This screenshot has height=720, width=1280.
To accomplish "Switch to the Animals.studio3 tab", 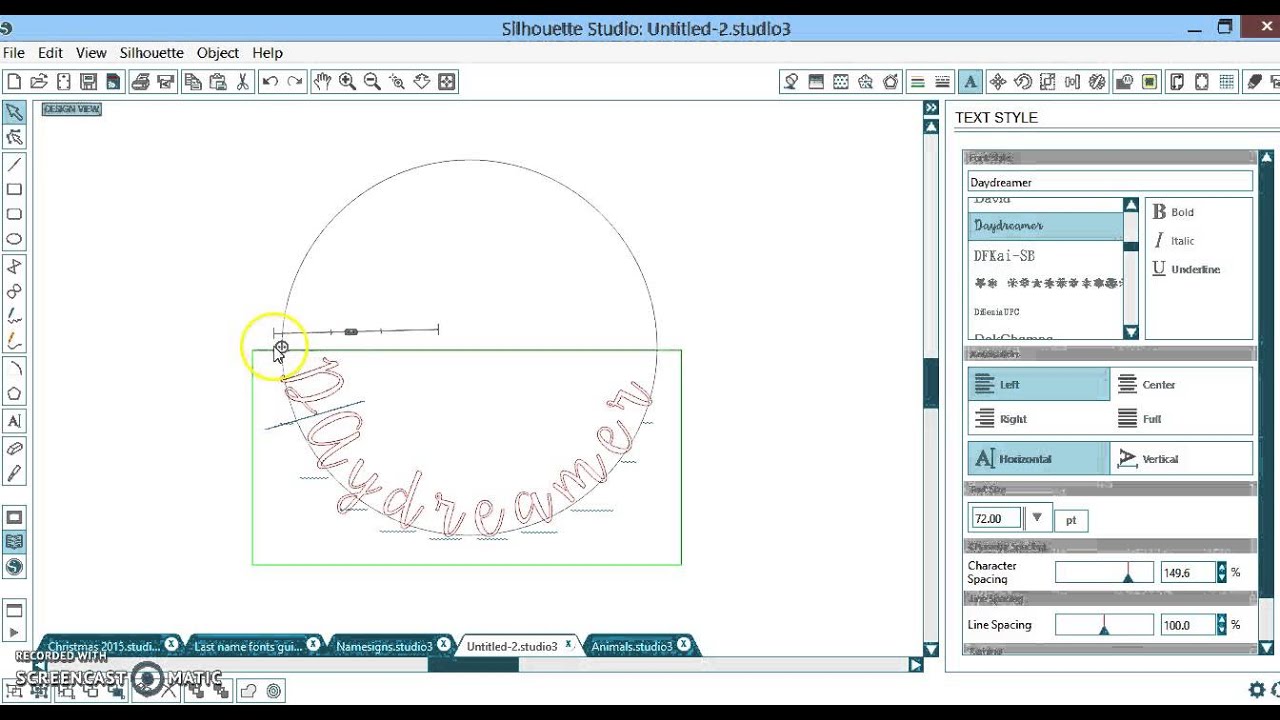I will [x=631, y=646].
